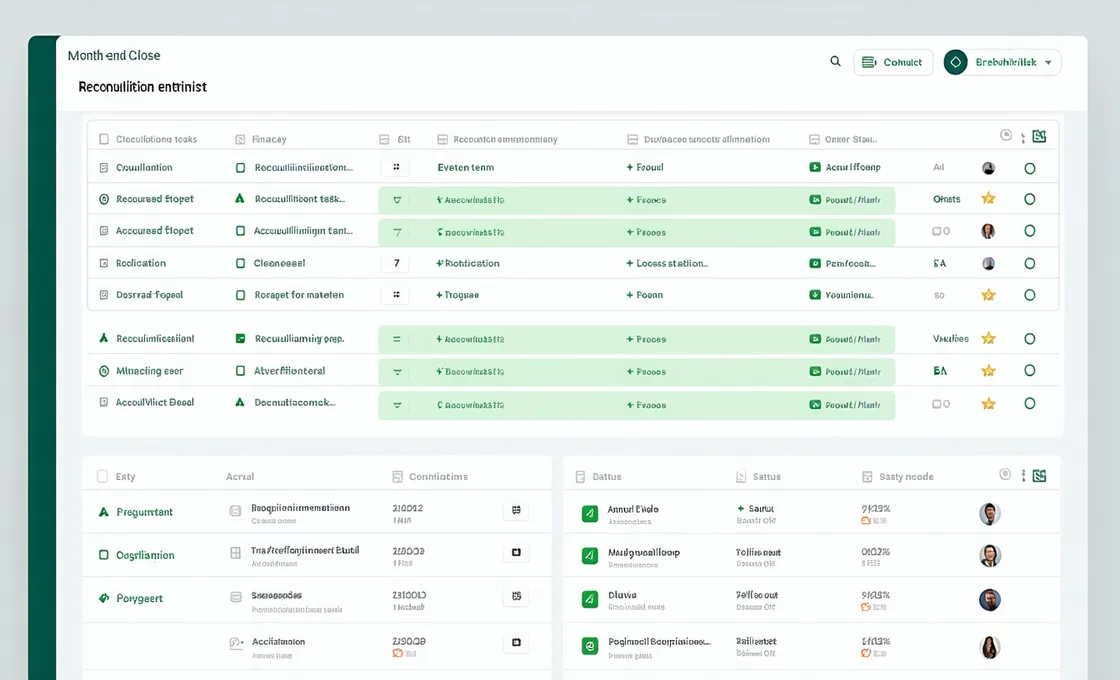Image resolution: width=1120 pixels, height=680 pixels.
Task: Click the calendar button on Porygeert row
Action: (516, 596)
